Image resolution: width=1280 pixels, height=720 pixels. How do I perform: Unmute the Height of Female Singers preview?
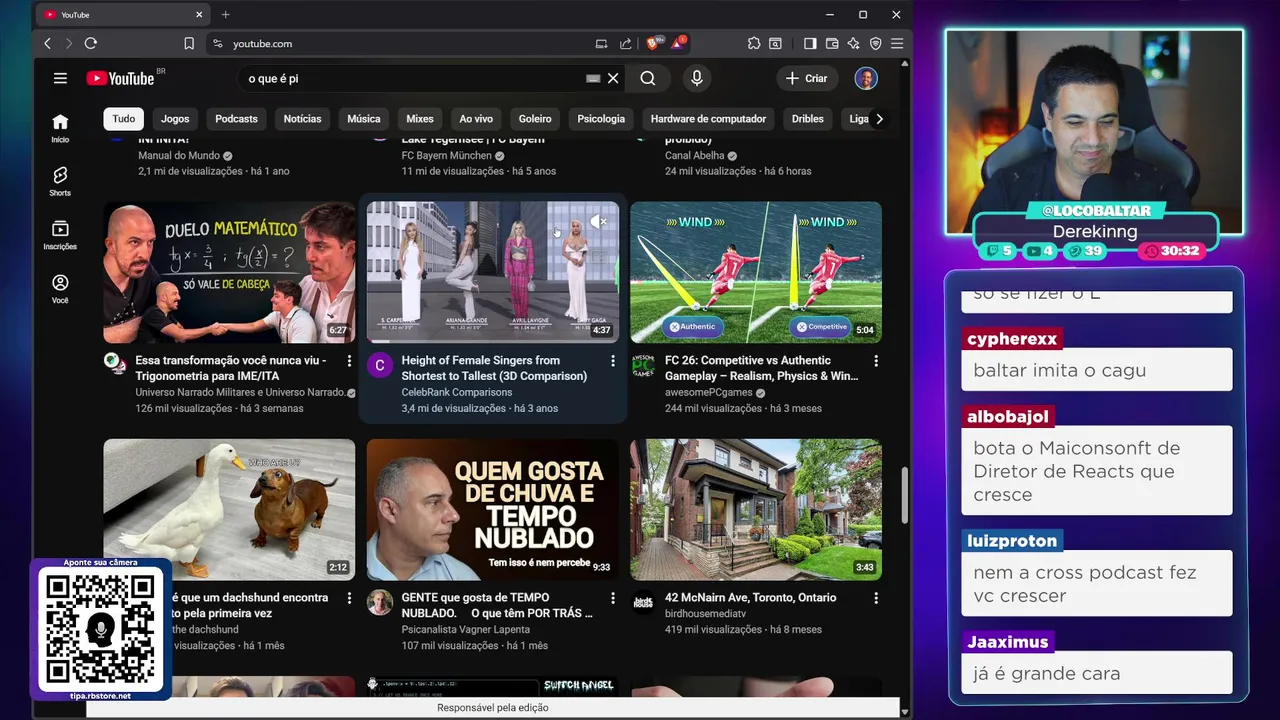point(599,221)
